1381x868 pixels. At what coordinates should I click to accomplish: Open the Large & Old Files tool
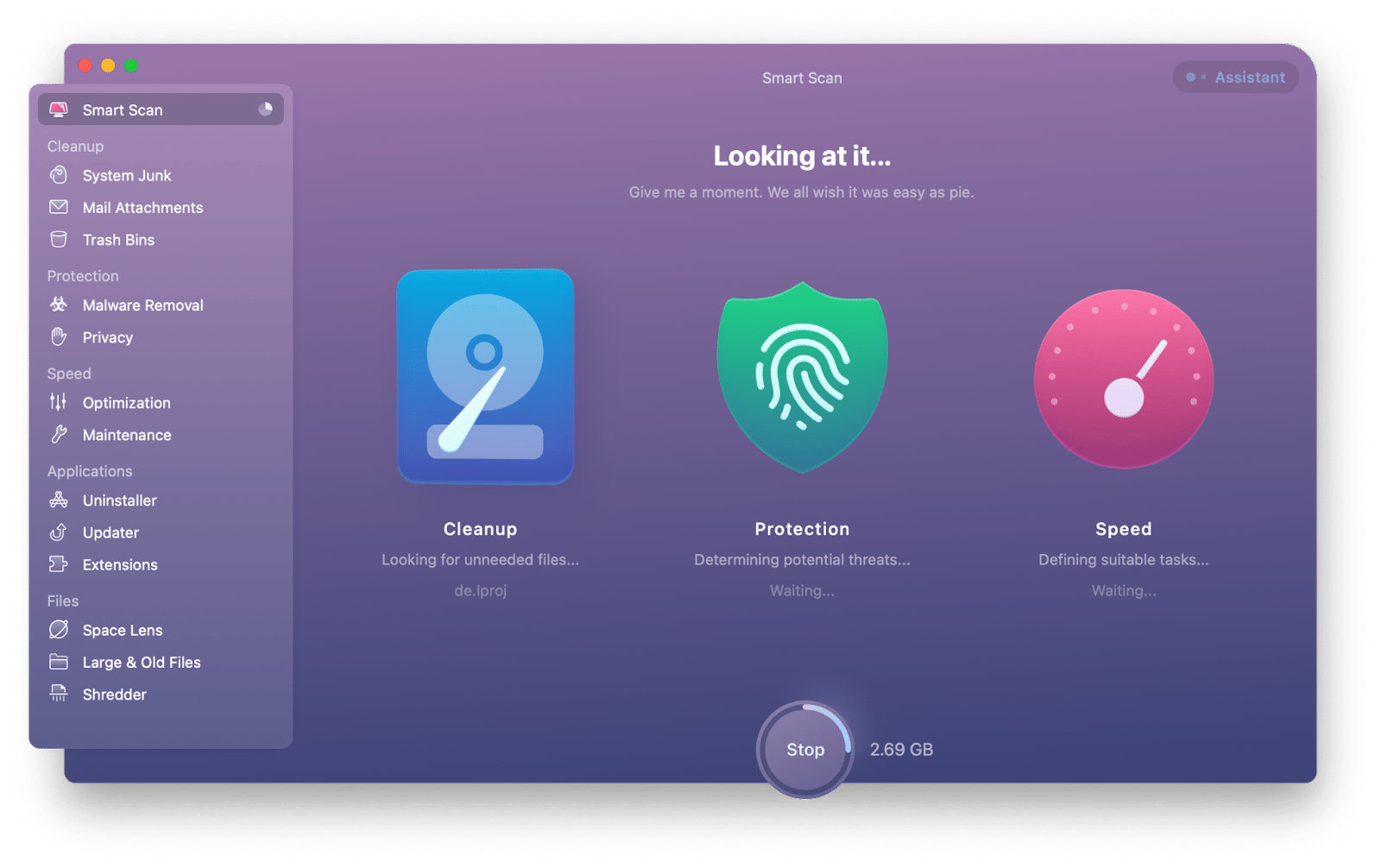click(141, 662)
